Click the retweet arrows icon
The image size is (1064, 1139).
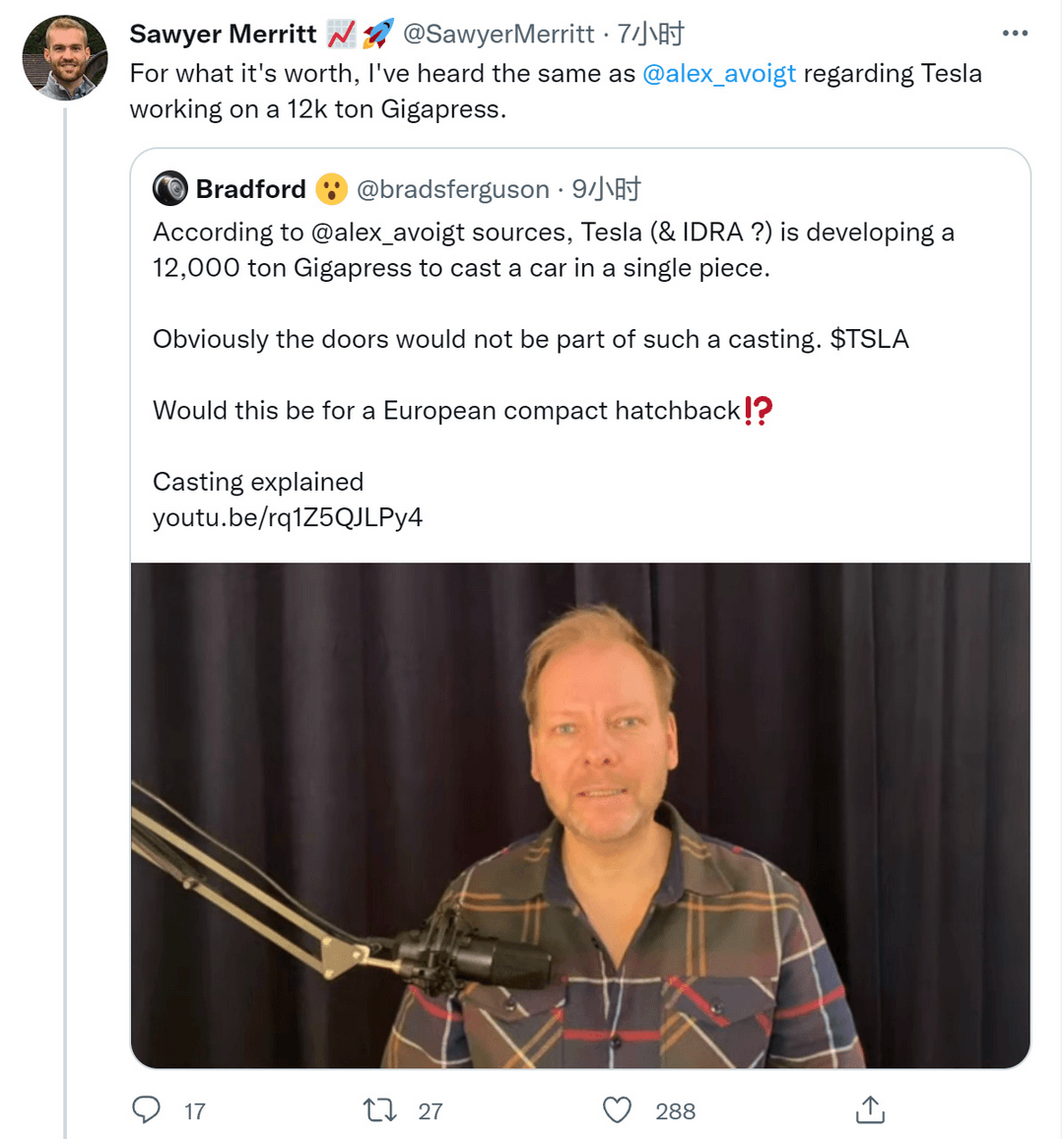[x=380, y=1110]
